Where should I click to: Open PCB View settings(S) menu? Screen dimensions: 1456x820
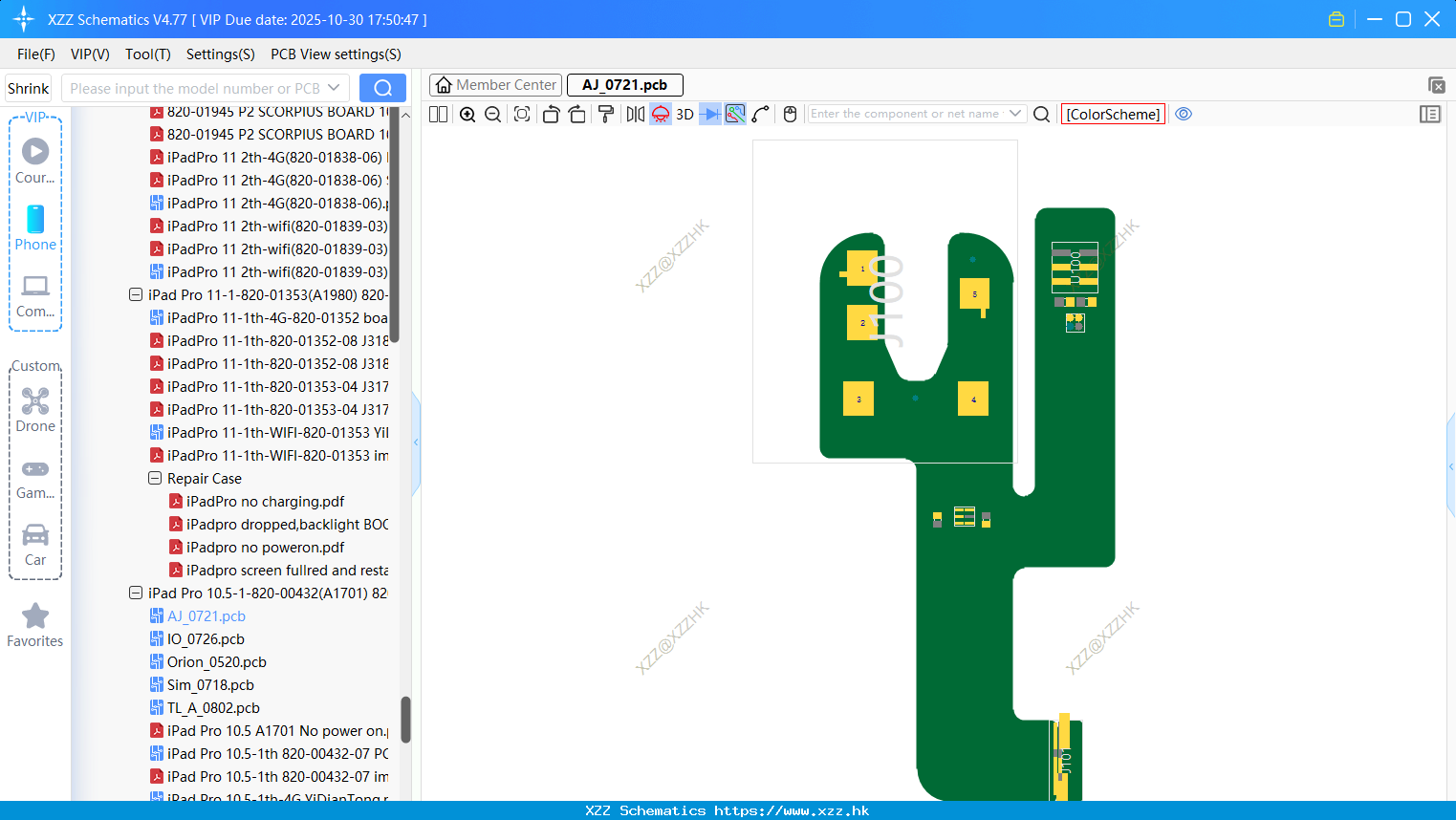coord(336,54)
